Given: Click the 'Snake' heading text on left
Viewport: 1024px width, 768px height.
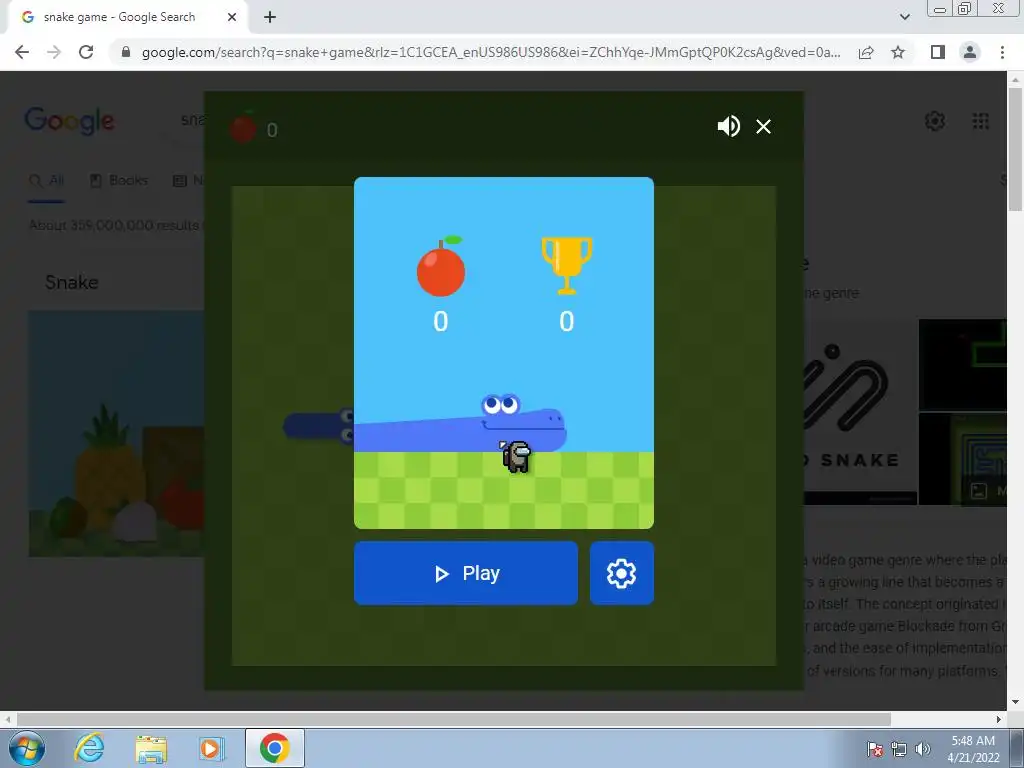Looking at the screenshot, I should point(72,282).
